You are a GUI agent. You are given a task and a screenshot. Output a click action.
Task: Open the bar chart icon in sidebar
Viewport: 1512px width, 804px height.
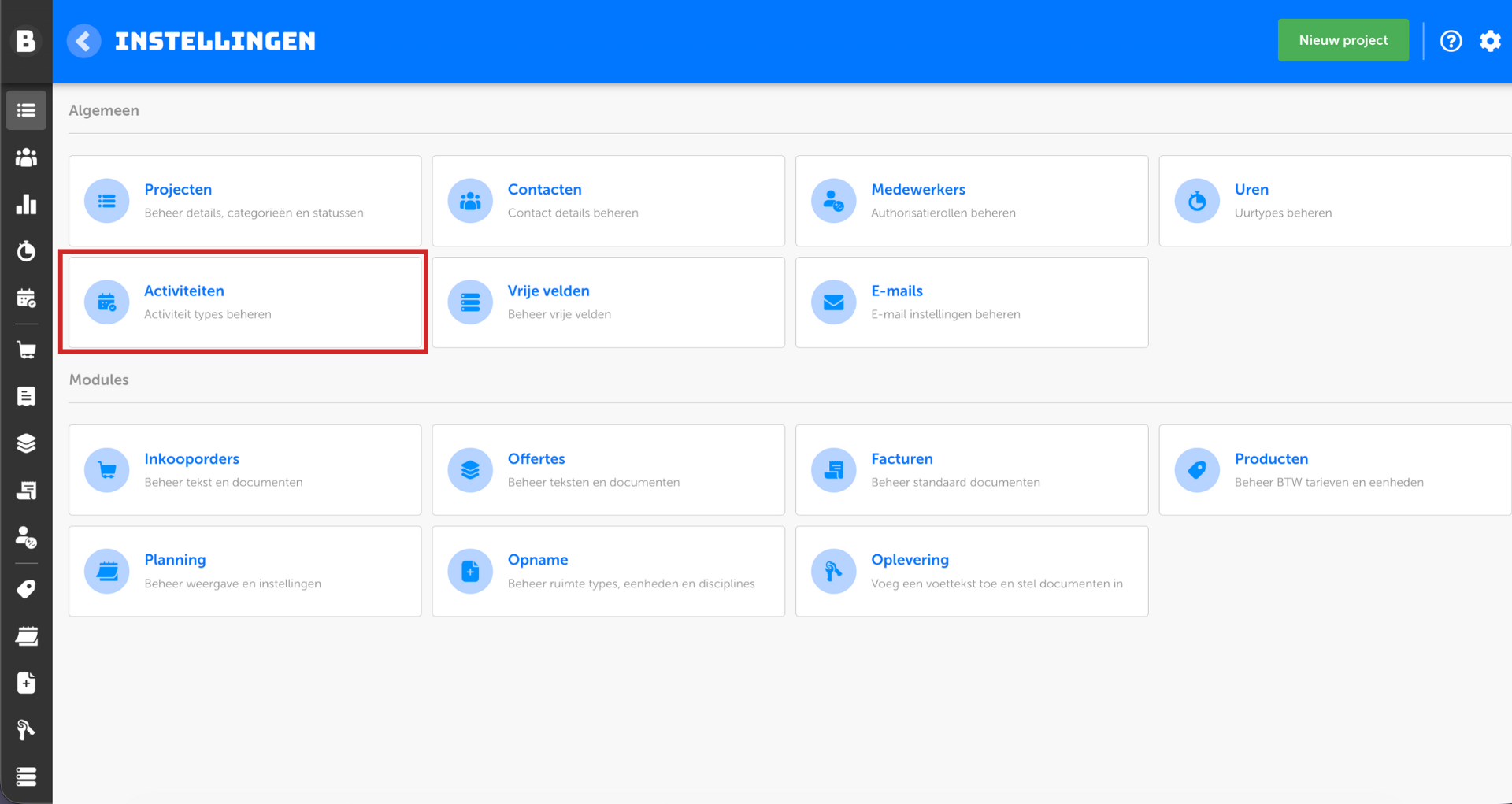tap(26, 204)
